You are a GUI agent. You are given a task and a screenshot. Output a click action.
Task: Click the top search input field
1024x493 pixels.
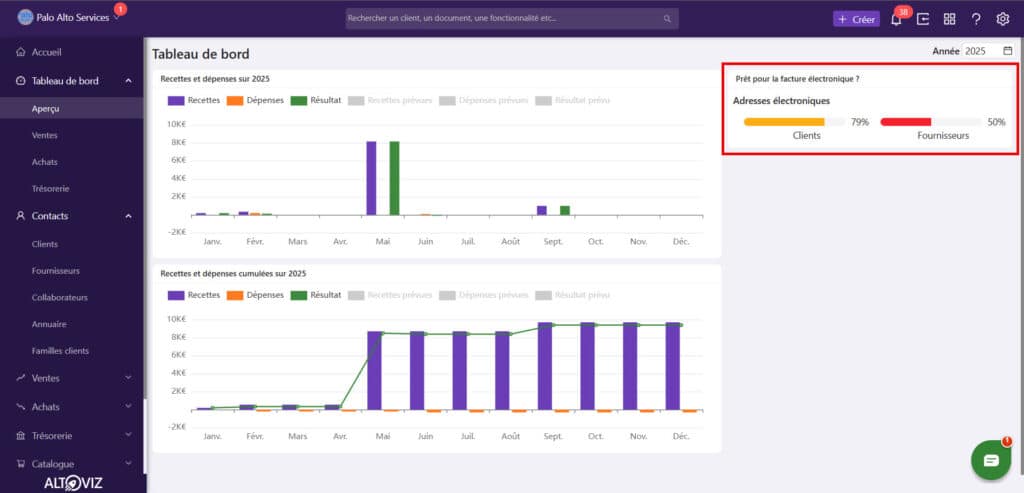pos(500,19)
